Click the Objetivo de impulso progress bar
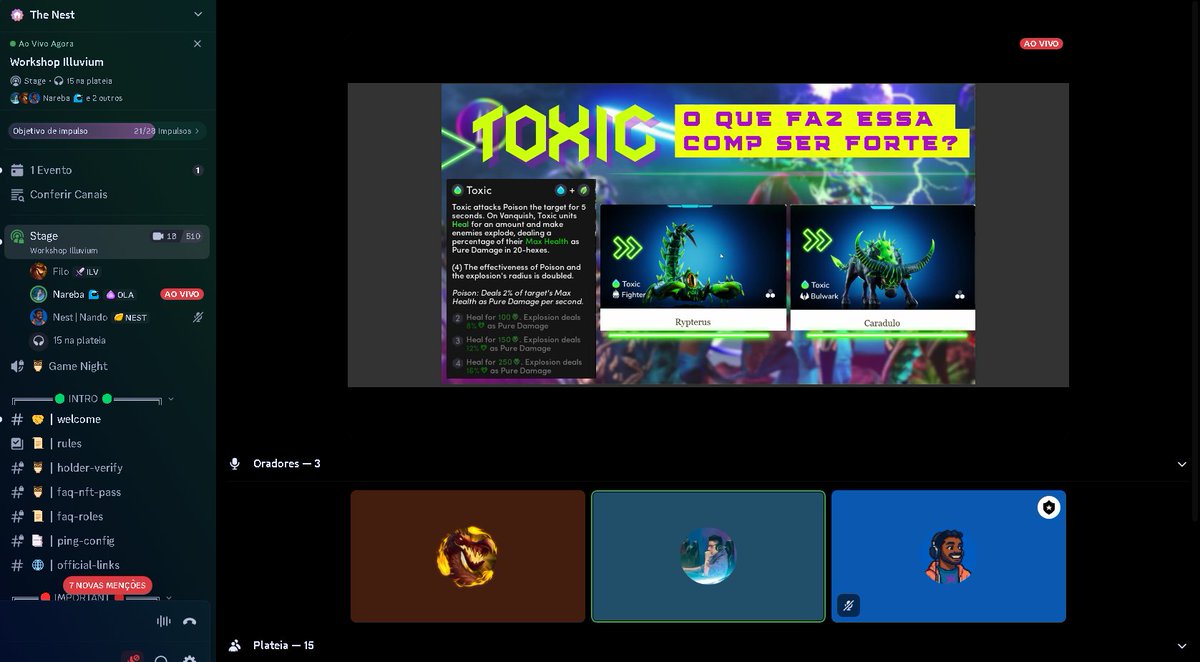Screen dimensions: 1200x662 pyautogui.click(x=106, y=131)
